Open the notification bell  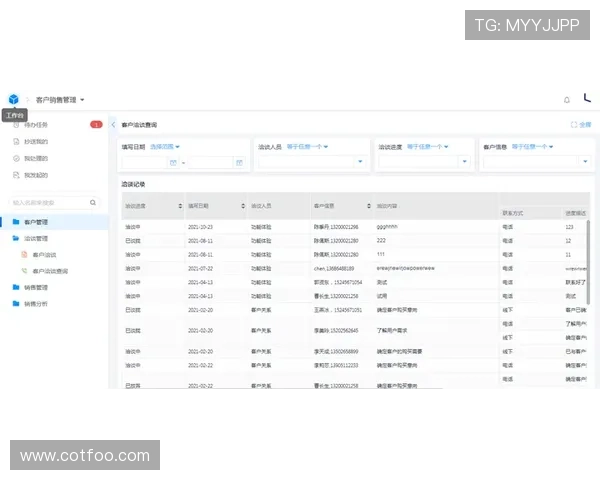[567, 100]
